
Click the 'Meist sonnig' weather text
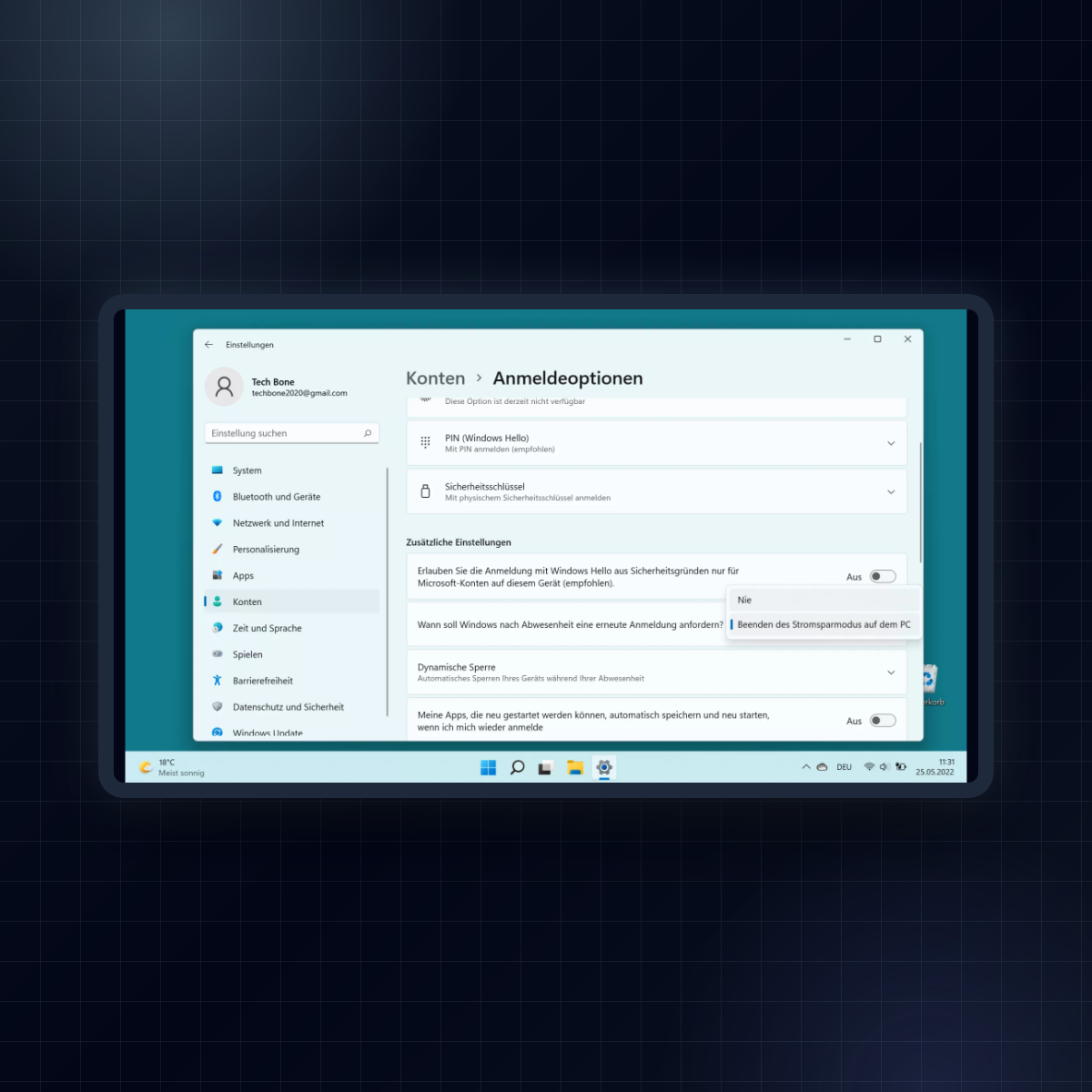click(x=181, y=773)
